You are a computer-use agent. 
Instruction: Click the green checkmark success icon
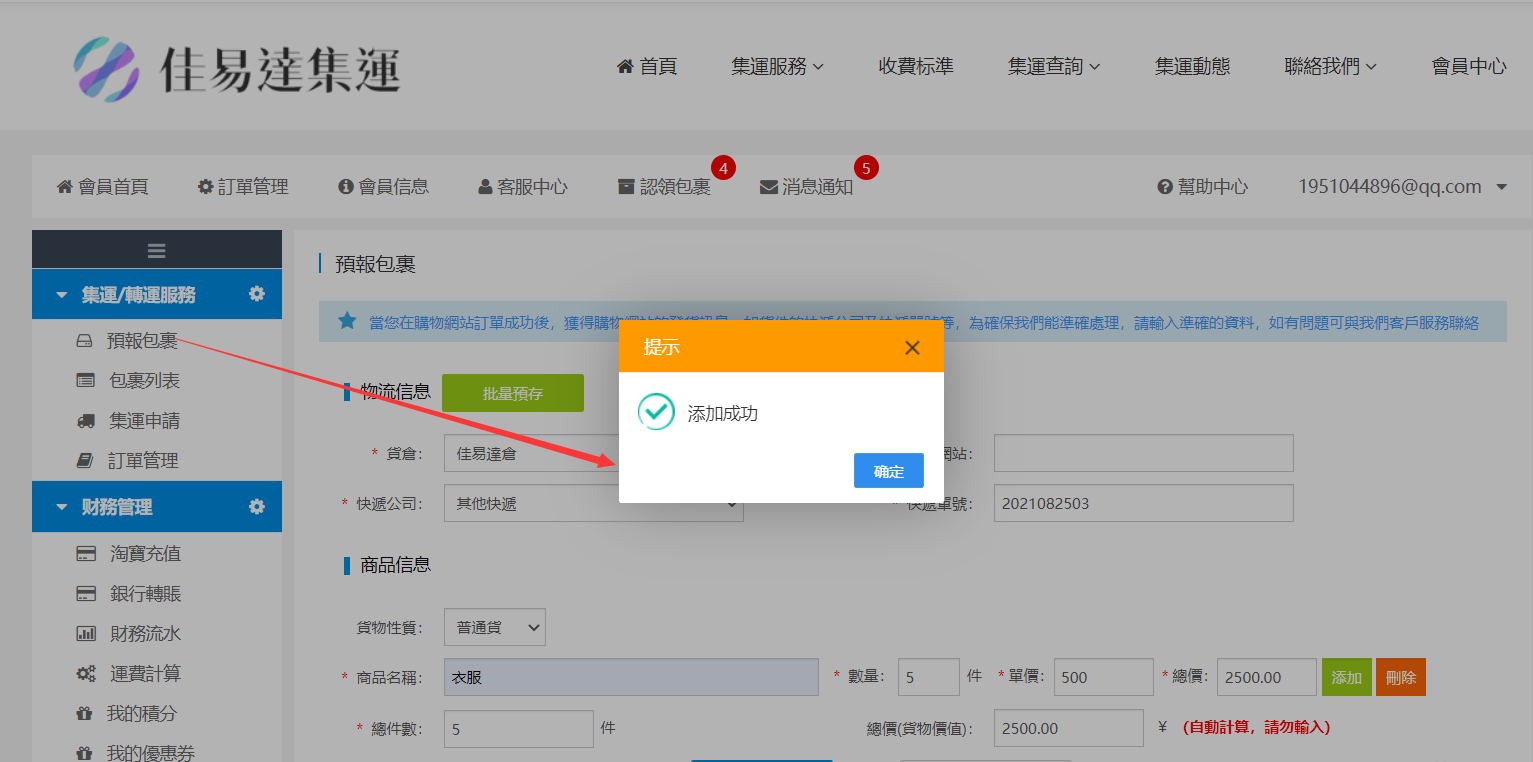tap(656, 411)
